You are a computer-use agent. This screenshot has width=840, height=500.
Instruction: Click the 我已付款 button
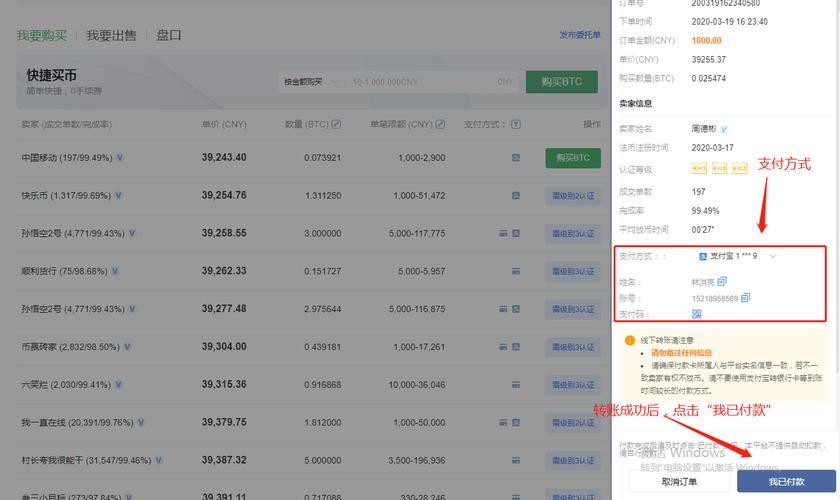[x=786, y=481]
